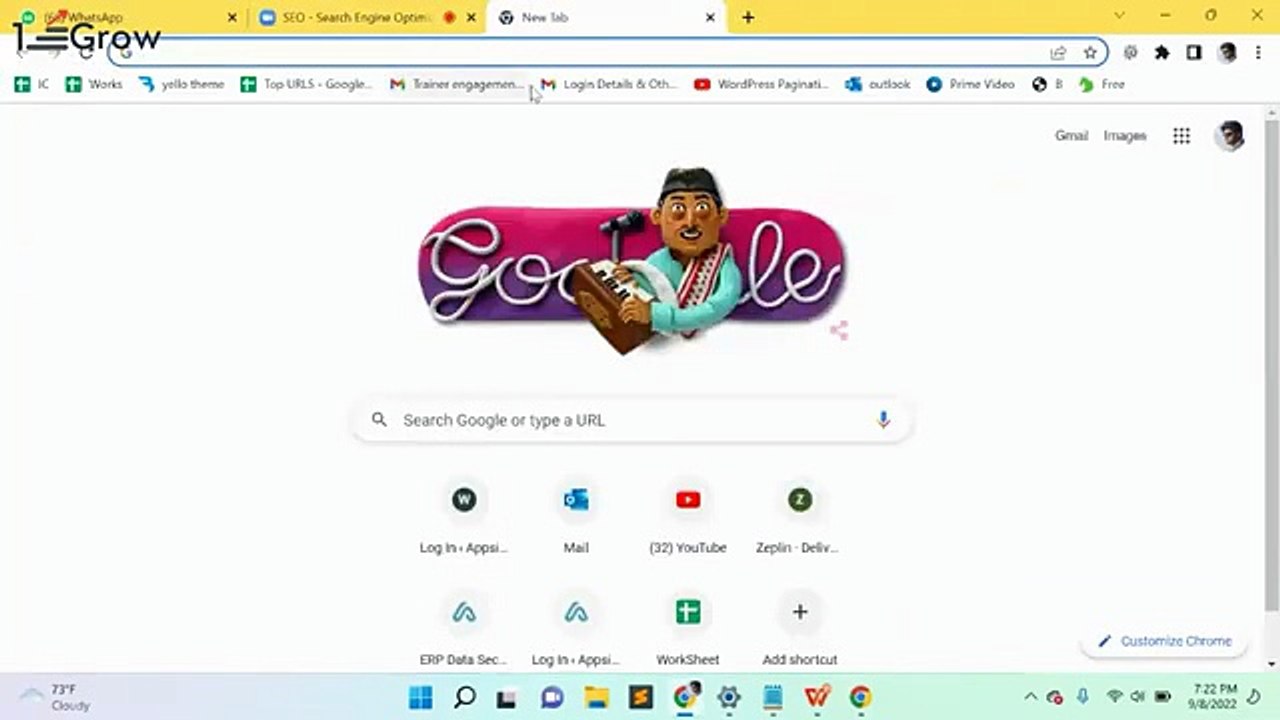Open Sublime Text from the taskbar
Image resolution: width=1280 pixels, height=720 pixels.
pyautogui.click(x=640, y=697)
